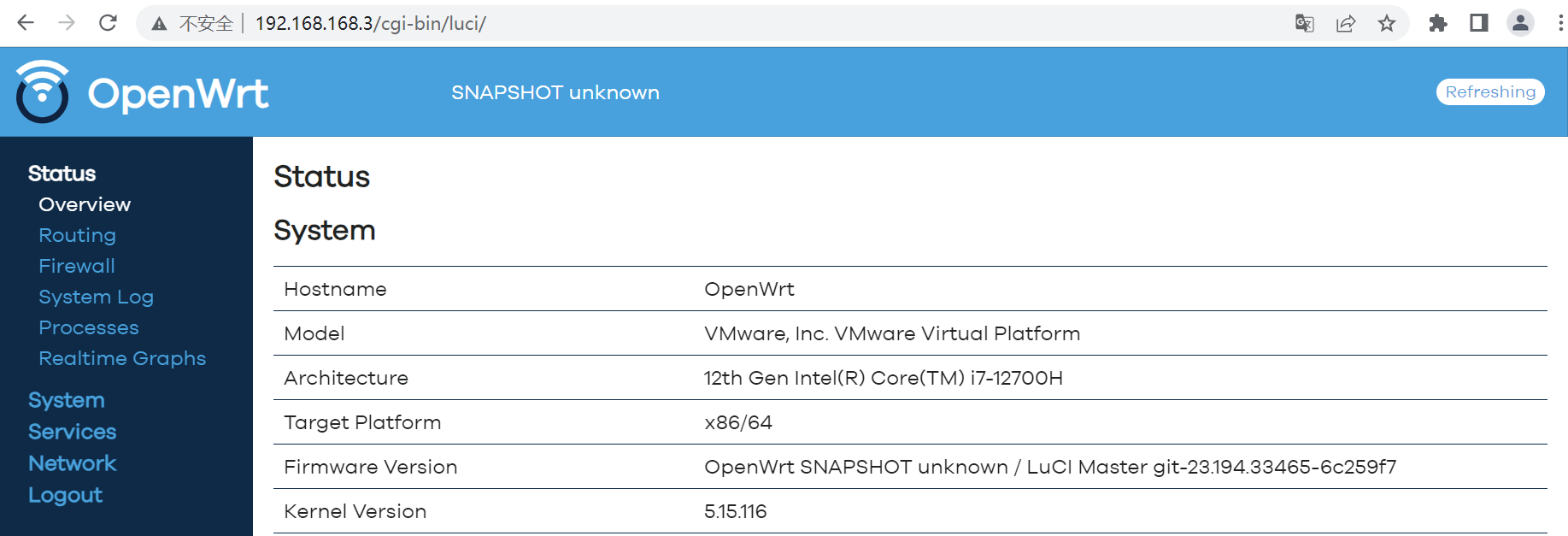Image resolution: width=1568 pixels, height=536 pixels.
Task: Click Logout in the sidebar
Action: click(x=65, y=495)
